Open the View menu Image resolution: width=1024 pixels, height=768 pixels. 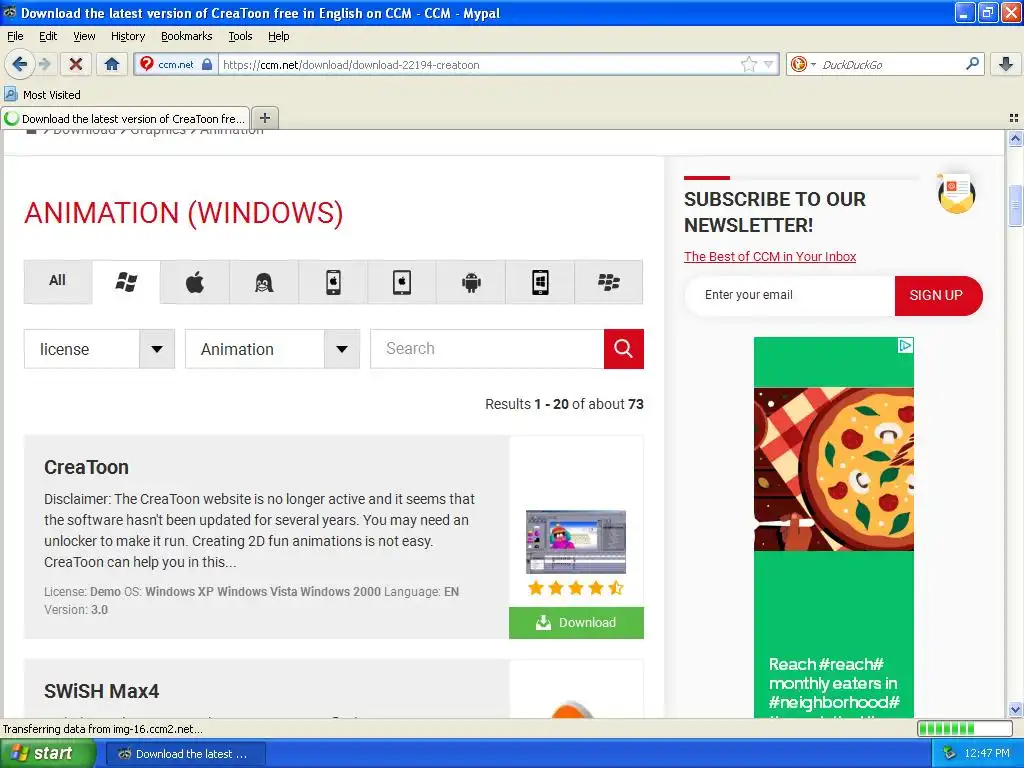[84, 36]
